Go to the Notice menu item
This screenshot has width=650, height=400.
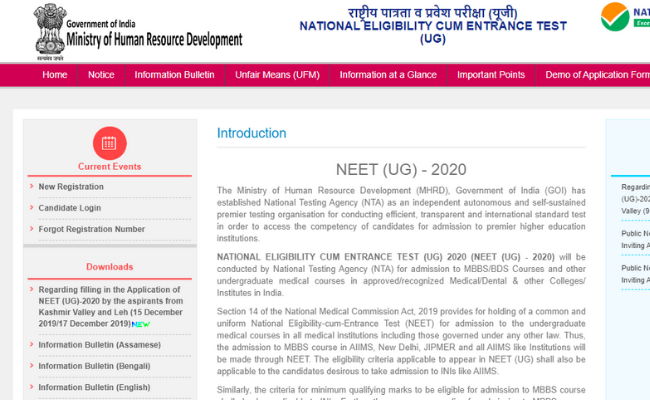click(101, 75)
